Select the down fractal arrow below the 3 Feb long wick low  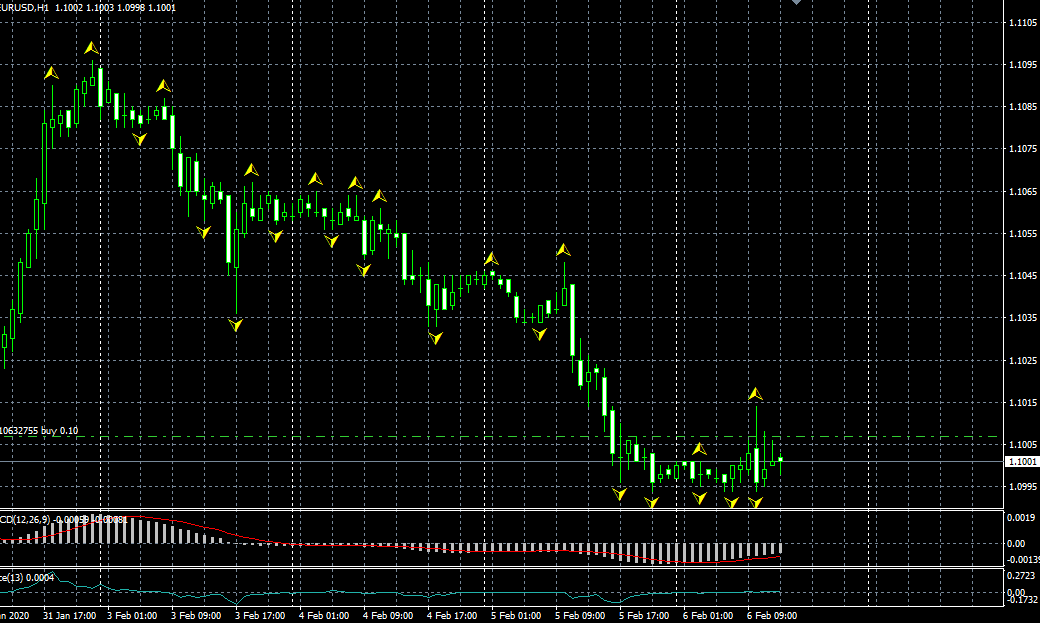[x=236, y=325]
